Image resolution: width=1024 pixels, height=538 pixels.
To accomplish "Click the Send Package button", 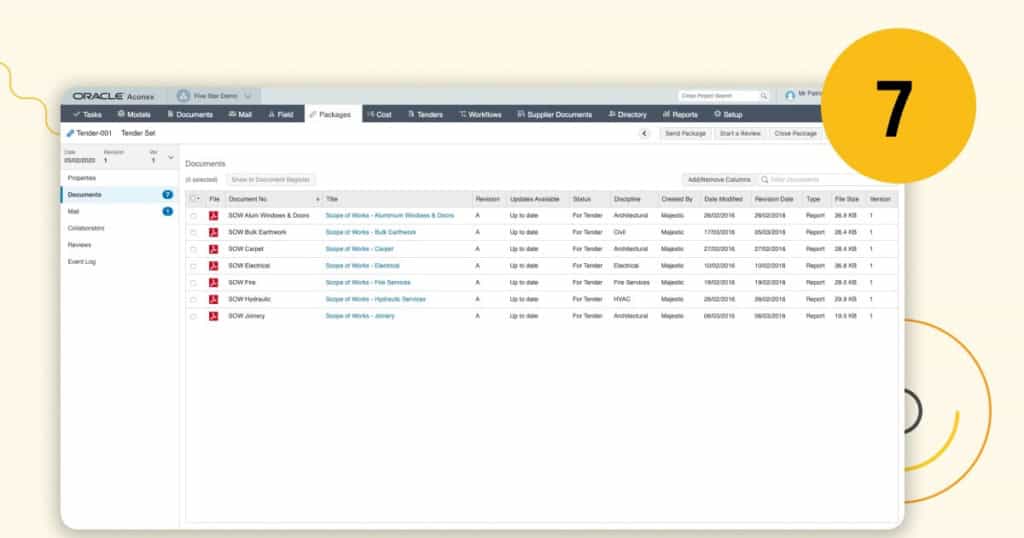I will [x=686, y=133].
